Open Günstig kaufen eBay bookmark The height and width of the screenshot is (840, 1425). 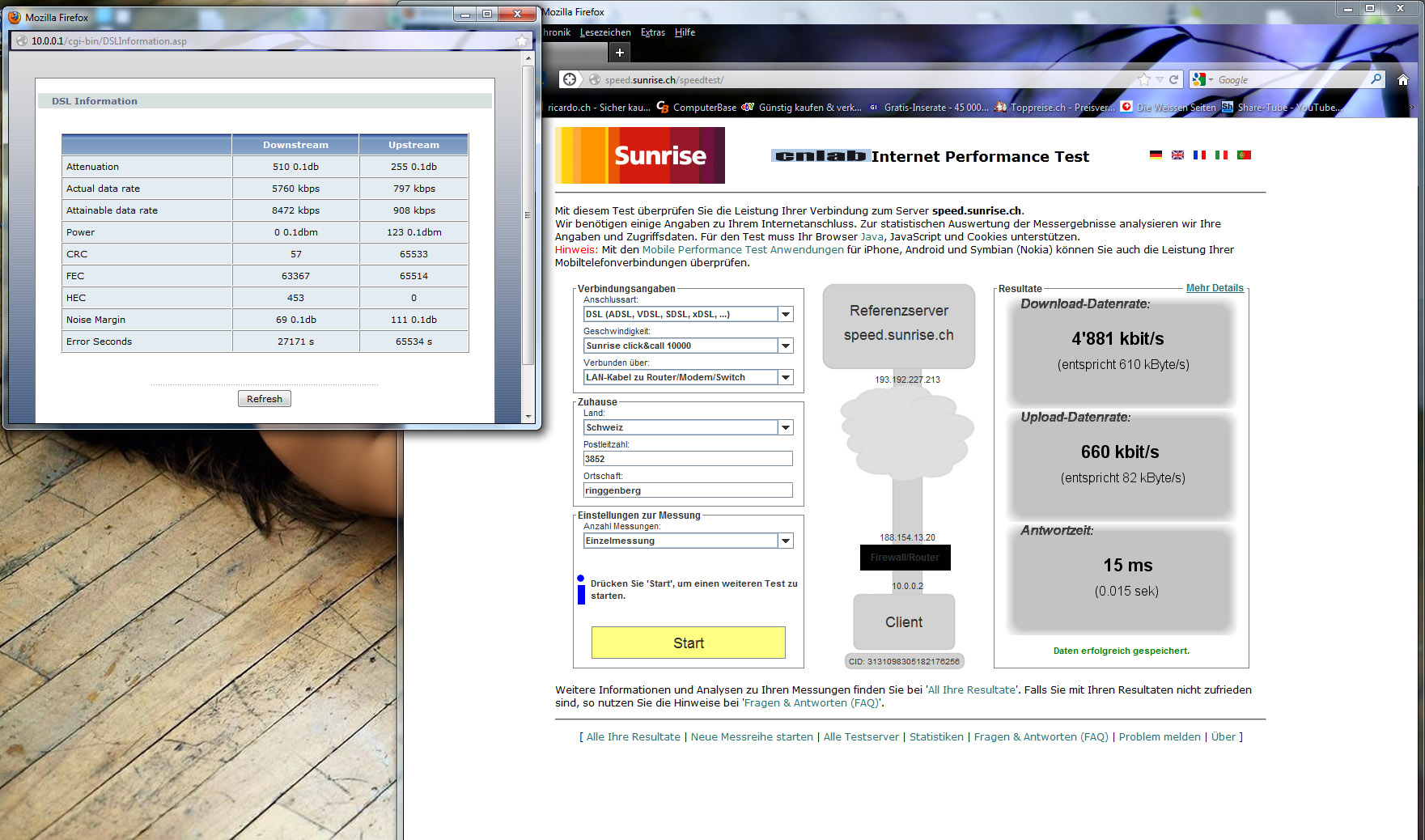(801, 107)
